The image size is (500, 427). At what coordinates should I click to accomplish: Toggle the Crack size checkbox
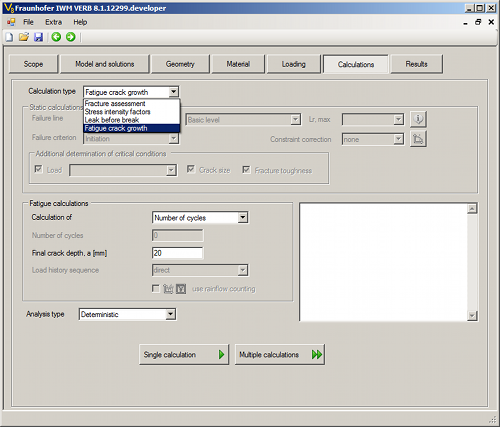[x=191, y=169]
